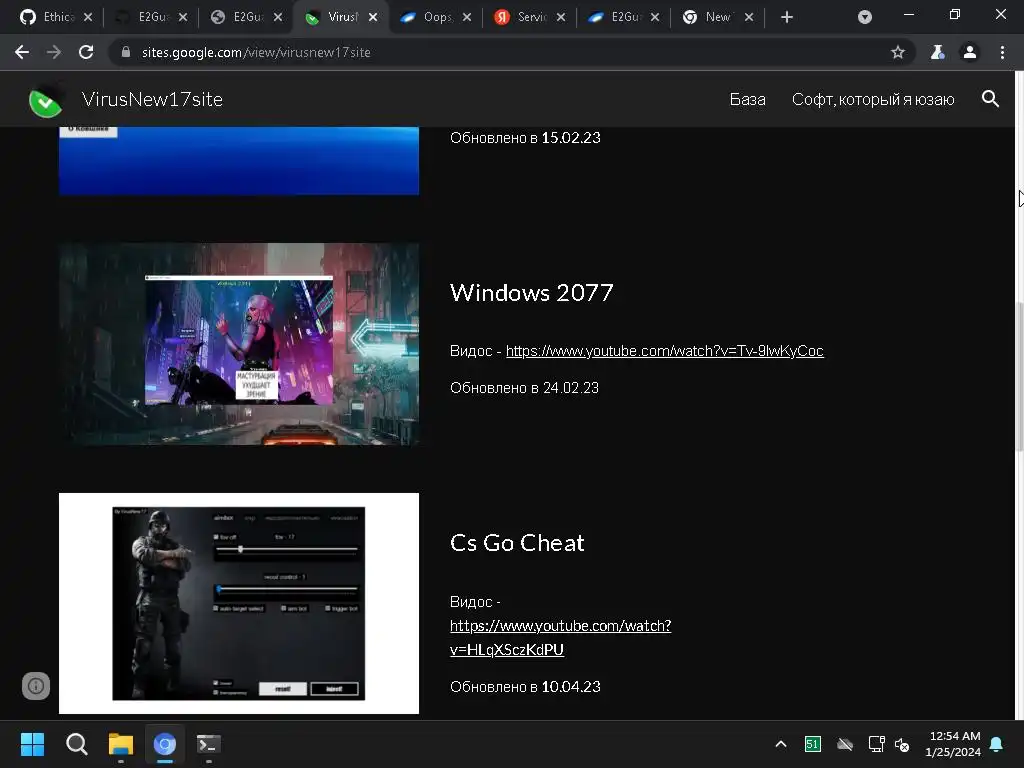Viewport: 1024px width, 768px height.
Task: Click the Chromium taskbar icon
Action: (165, 744)
